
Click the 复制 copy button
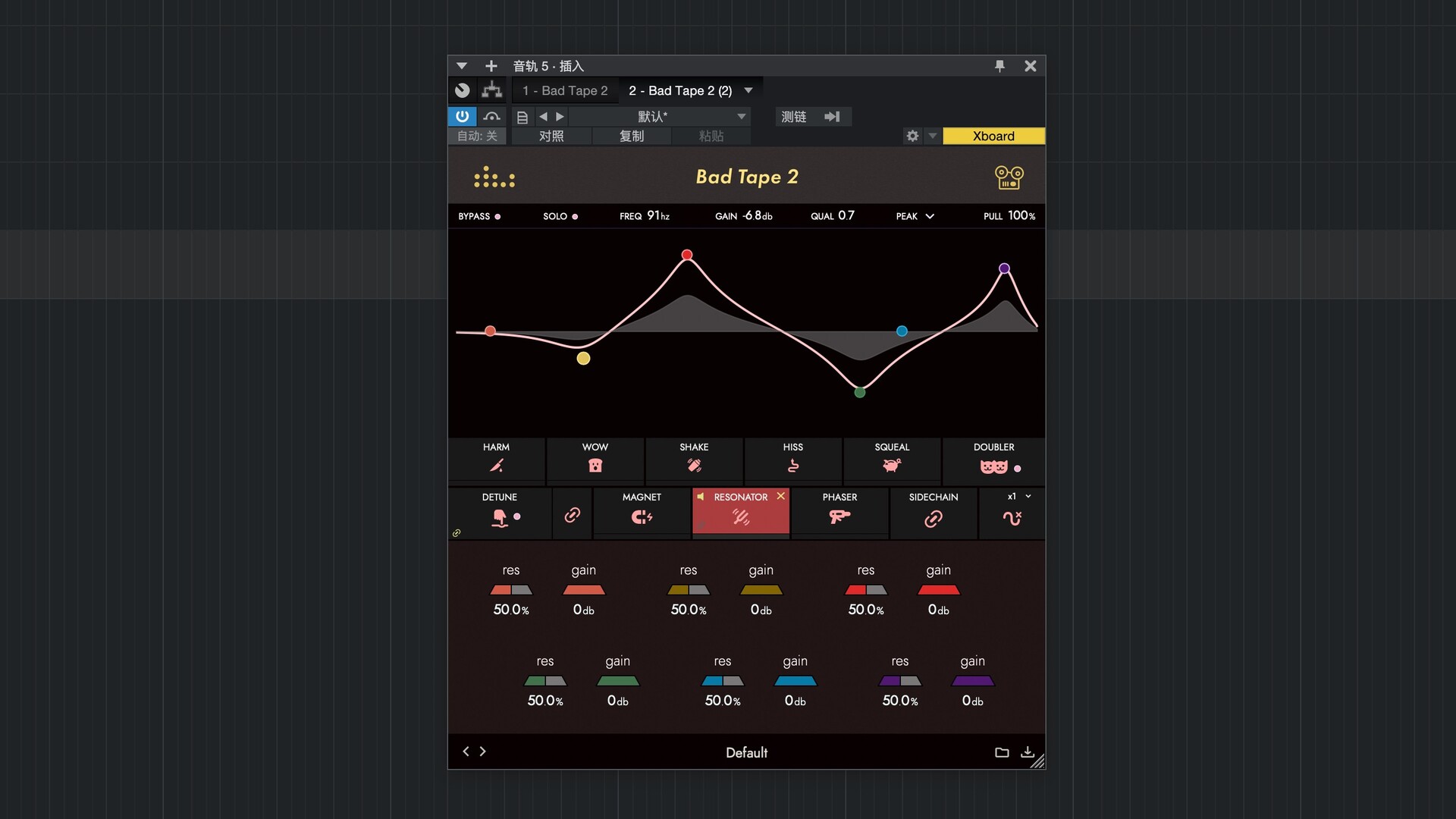631,136
